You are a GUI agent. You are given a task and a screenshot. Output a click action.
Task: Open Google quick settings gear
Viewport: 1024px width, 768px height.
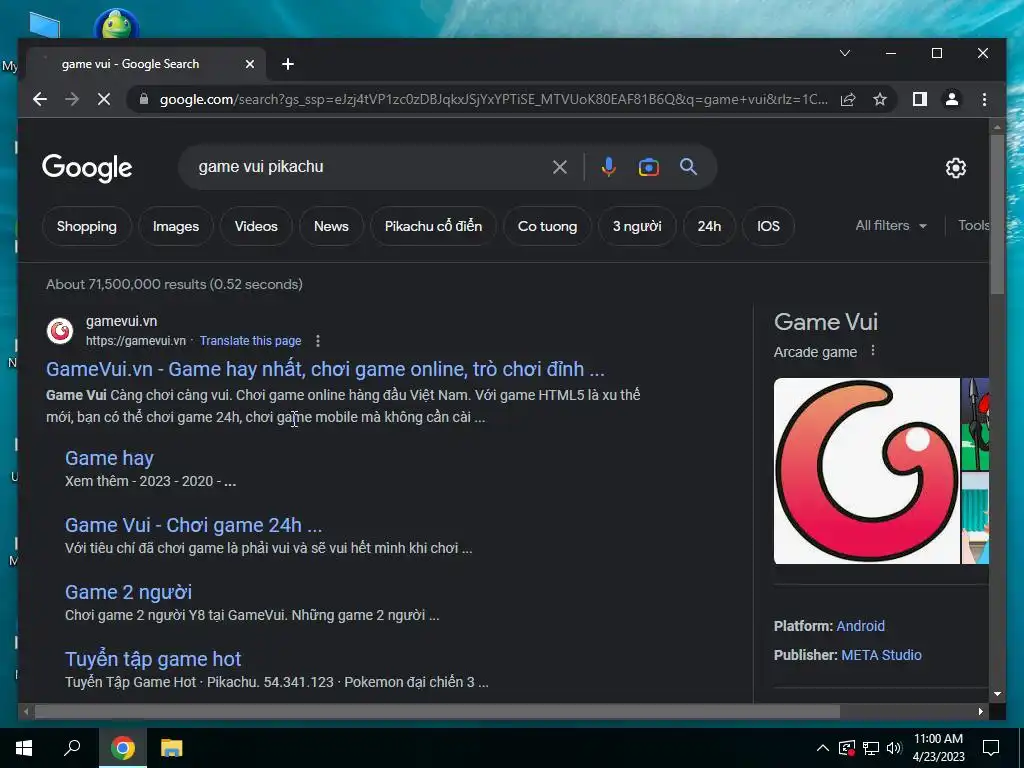point(955,168)
